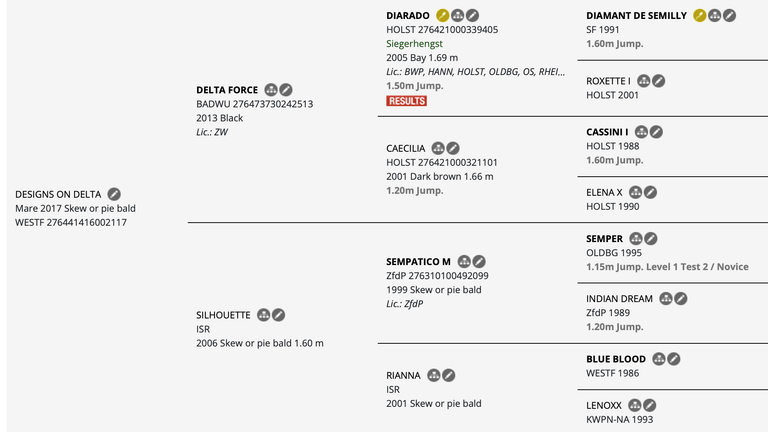Screen dimensions: 768x432
Task: Edit DESIGNS ON DELTA with pencil icon
Action: (x=114, y=194)
